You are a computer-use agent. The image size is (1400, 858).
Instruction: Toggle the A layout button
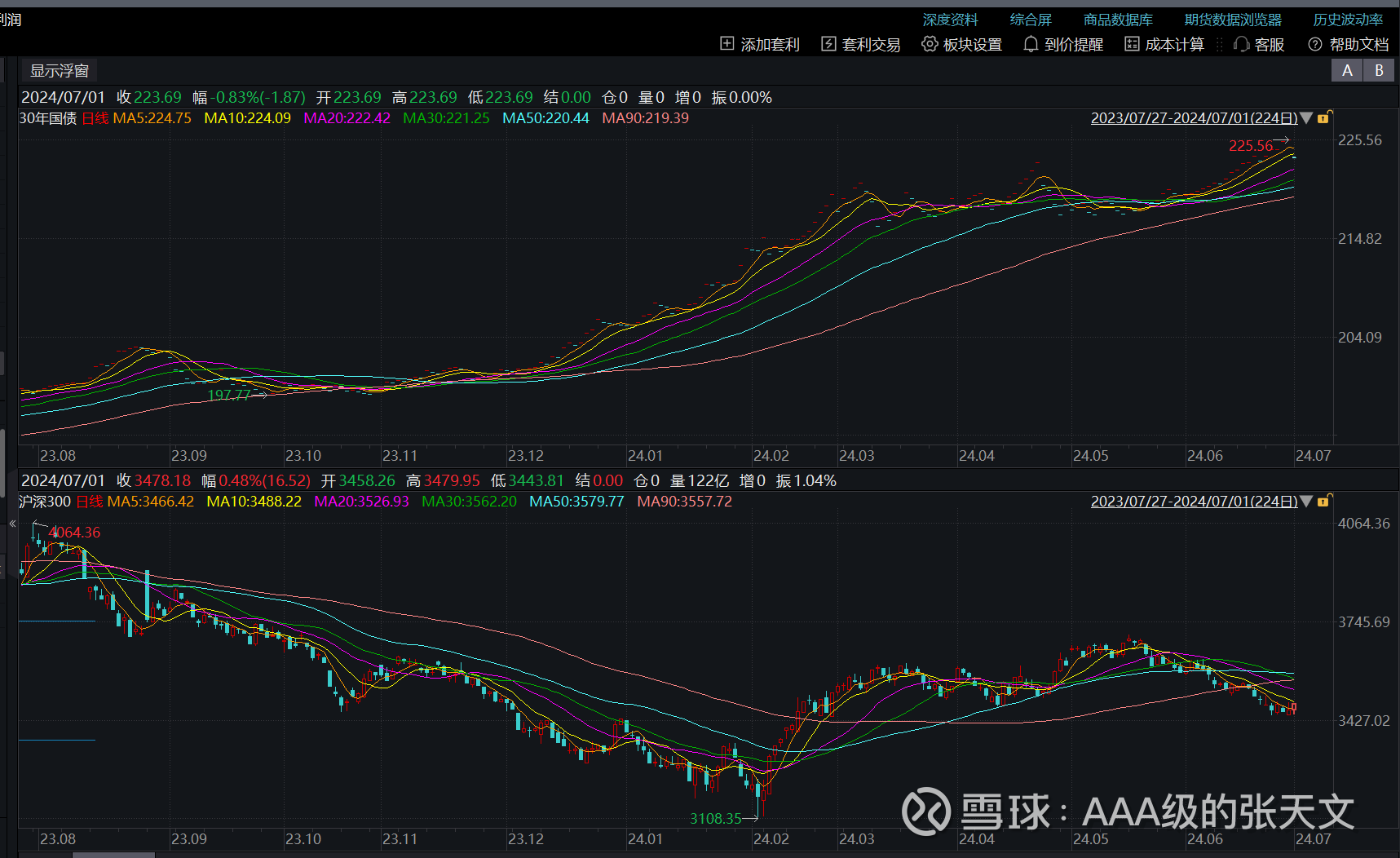1346,70
